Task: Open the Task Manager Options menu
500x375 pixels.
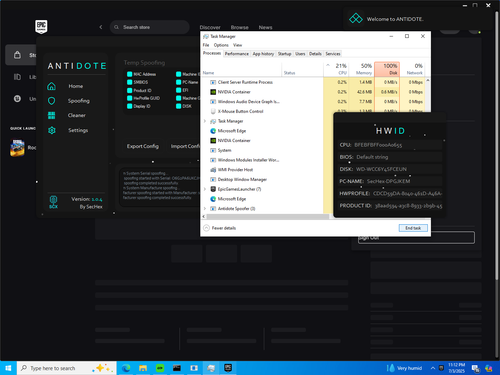Action: (221, 45)
